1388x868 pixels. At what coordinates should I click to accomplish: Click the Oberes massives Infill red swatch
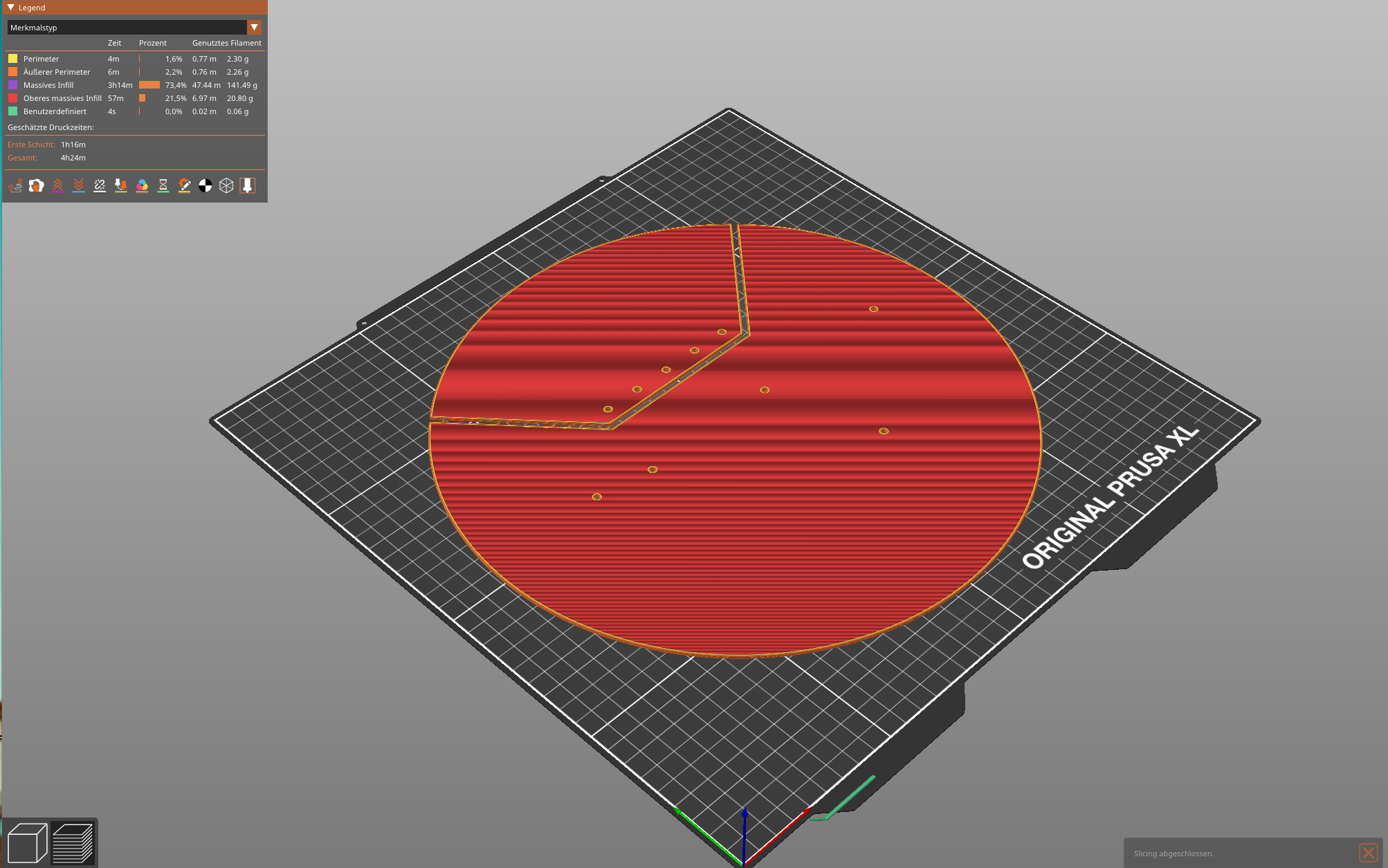click(12, 98)
